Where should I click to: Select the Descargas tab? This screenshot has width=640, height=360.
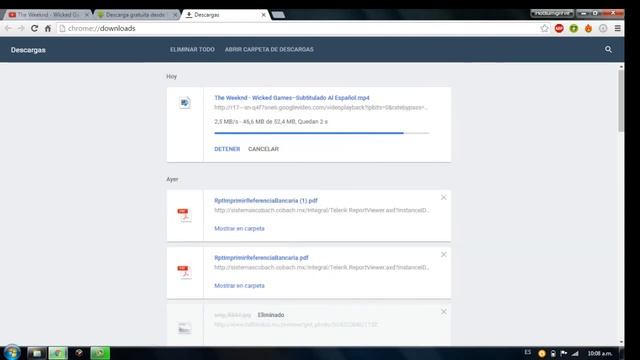coord(224,15)
